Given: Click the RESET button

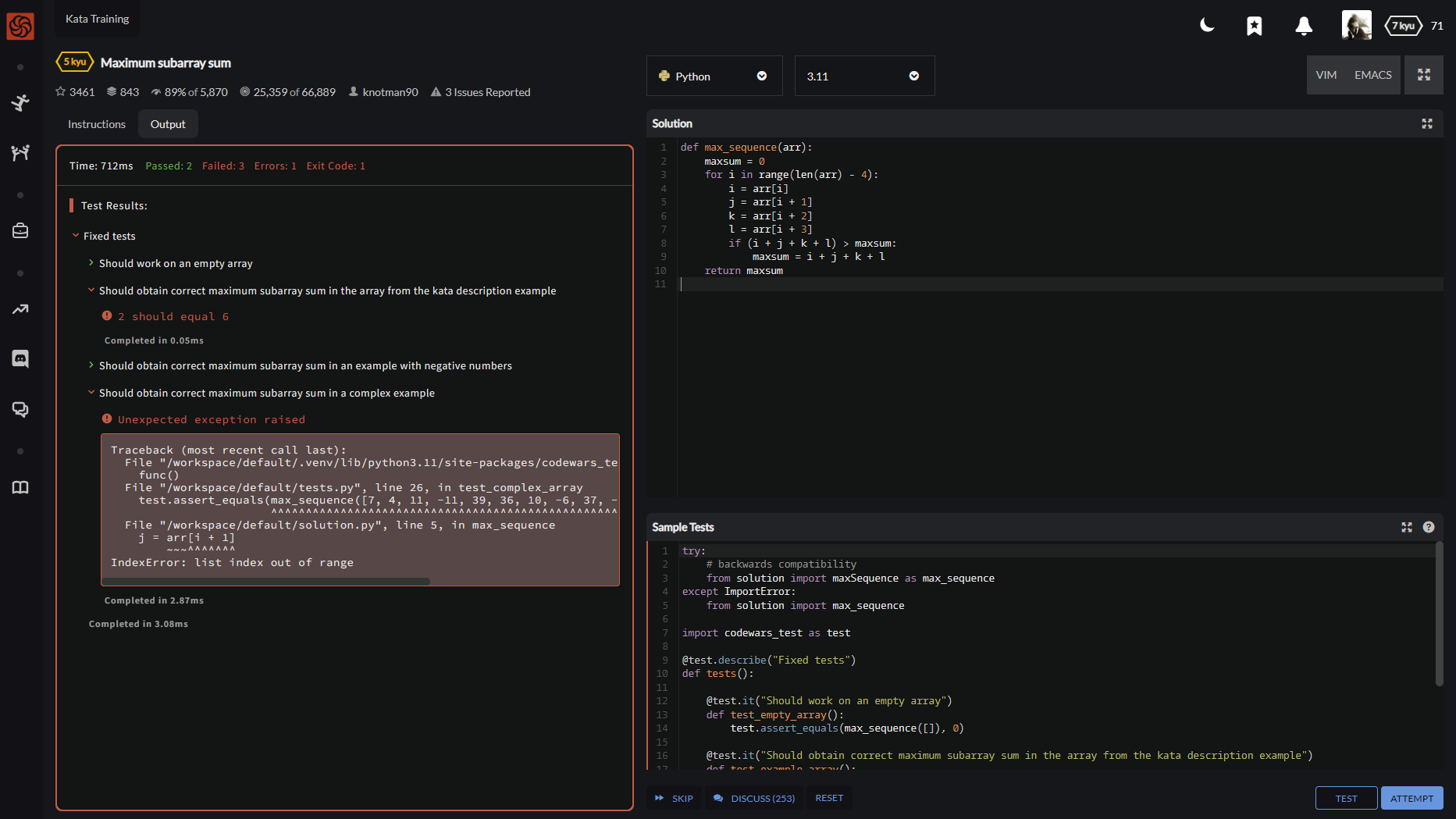Looking at the screenshot, I should click(x=829, y=798).
